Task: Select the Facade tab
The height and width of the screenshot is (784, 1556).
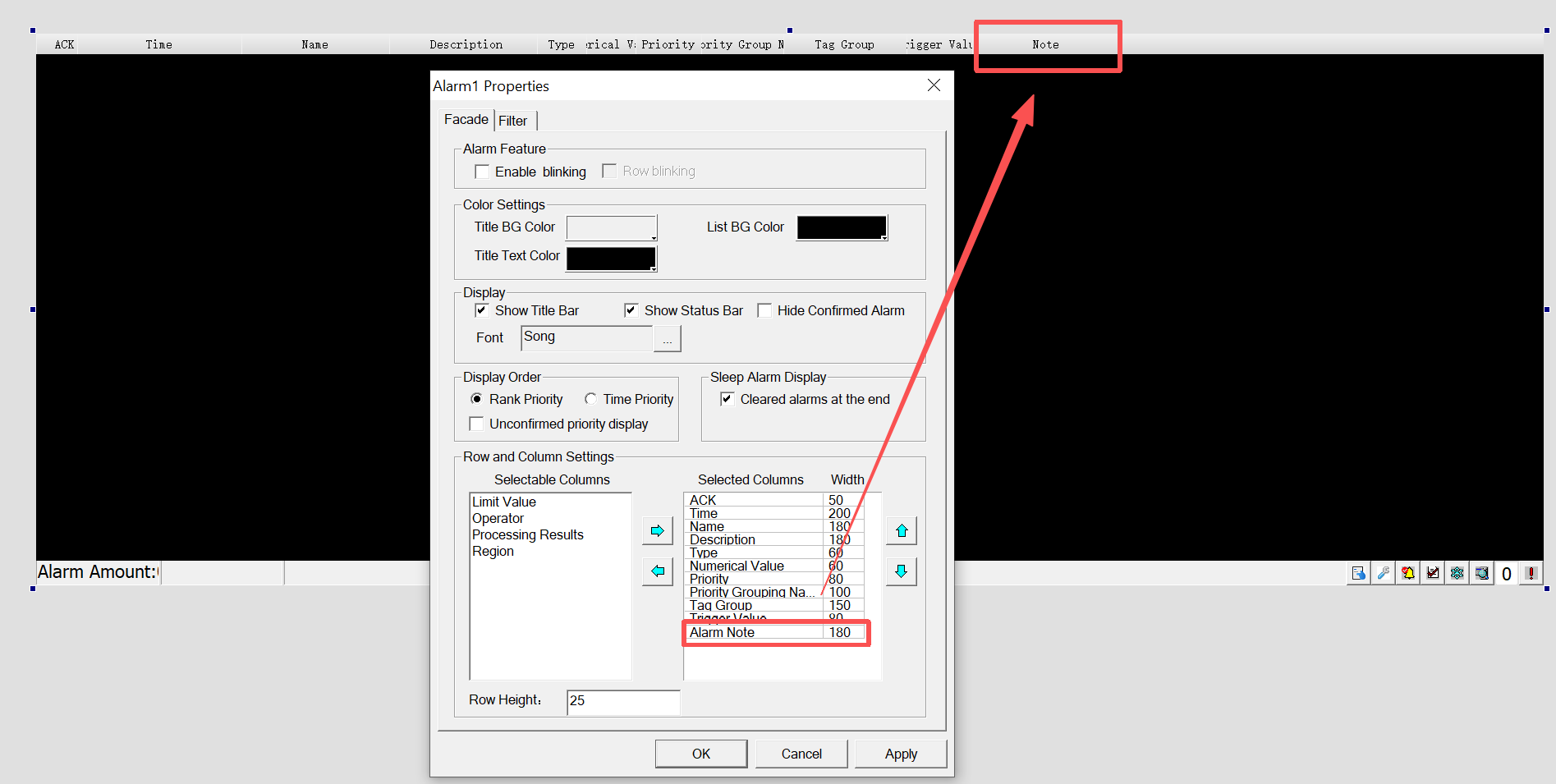Action: [466, 120]
